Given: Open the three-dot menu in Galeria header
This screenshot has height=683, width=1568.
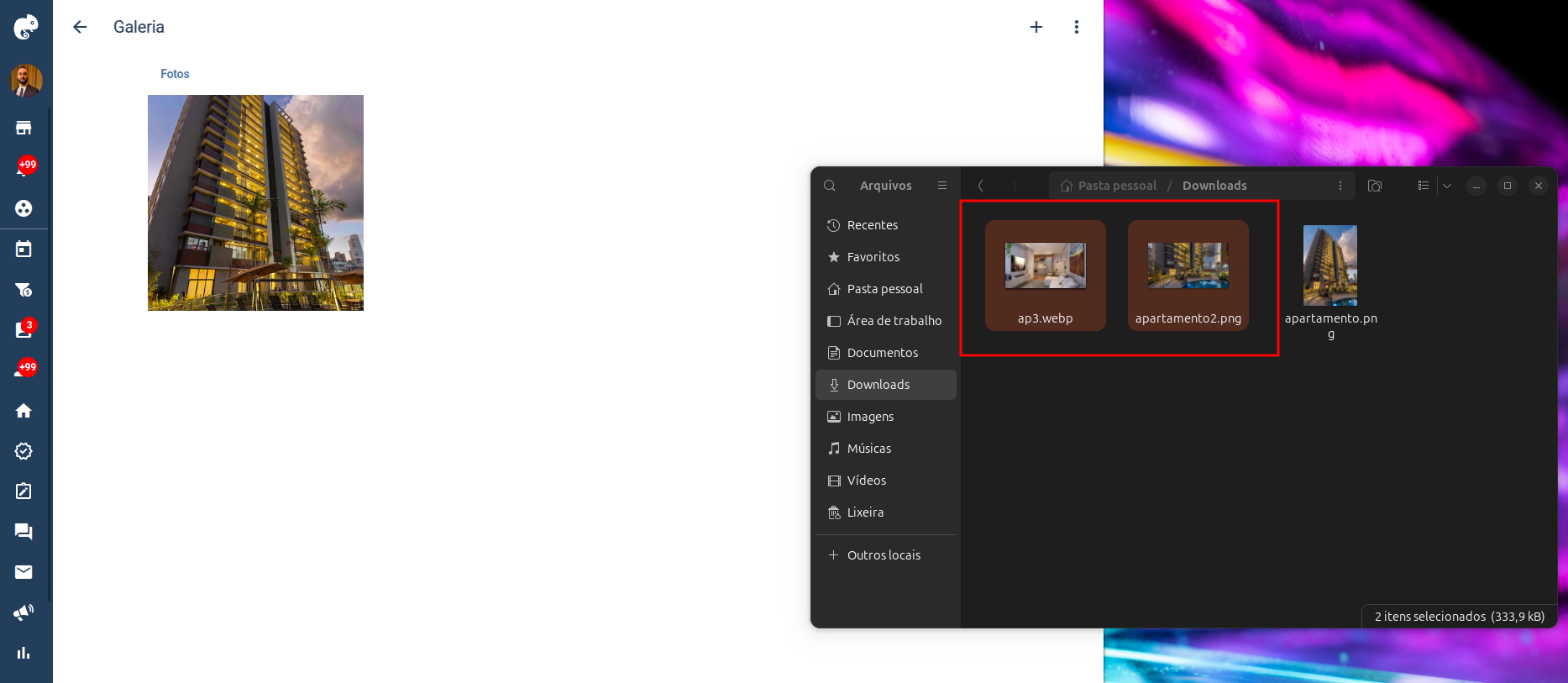Looking at the screenshot, I should 1077,27.
